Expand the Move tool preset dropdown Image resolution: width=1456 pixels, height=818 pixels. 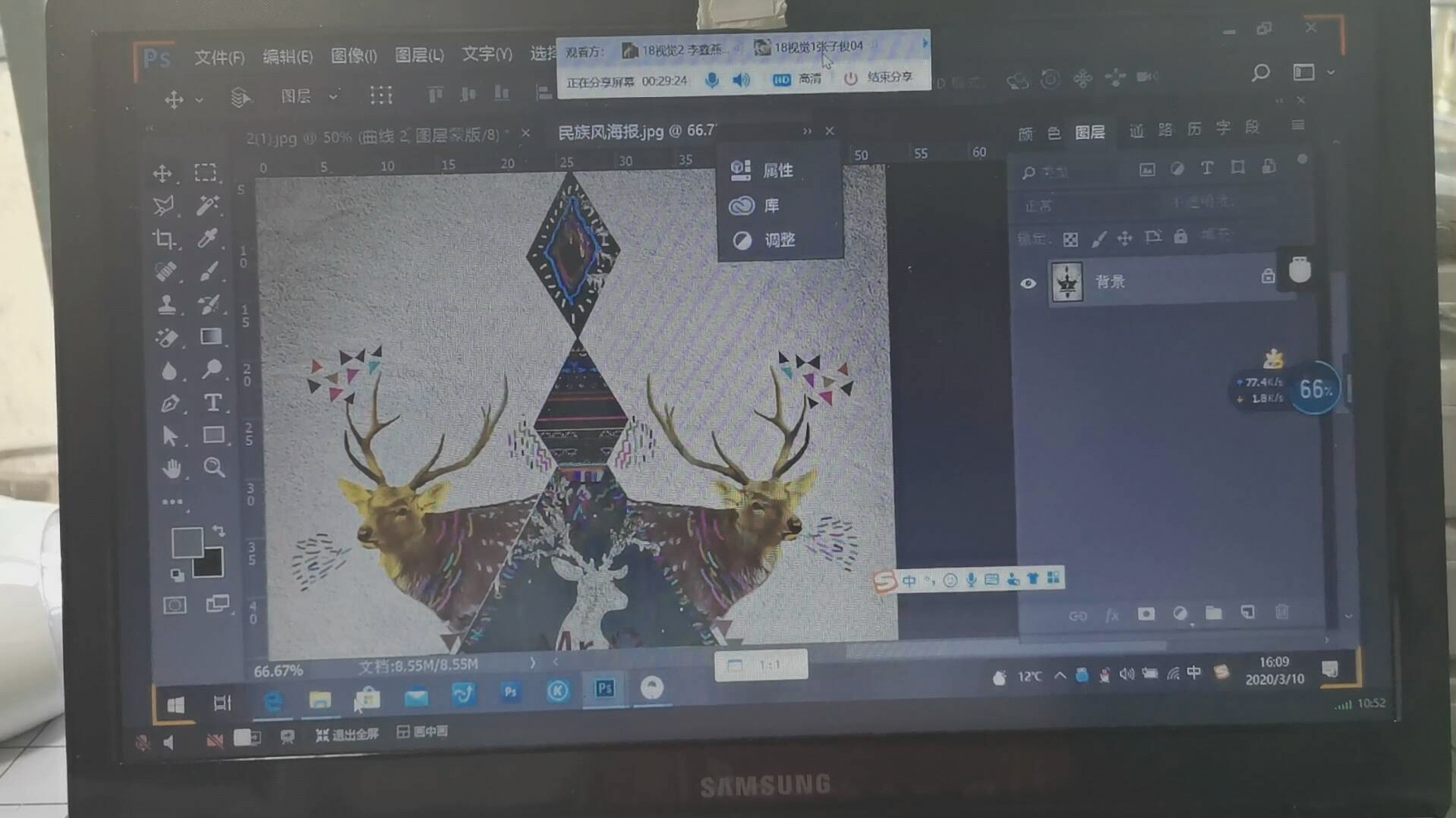200,99
